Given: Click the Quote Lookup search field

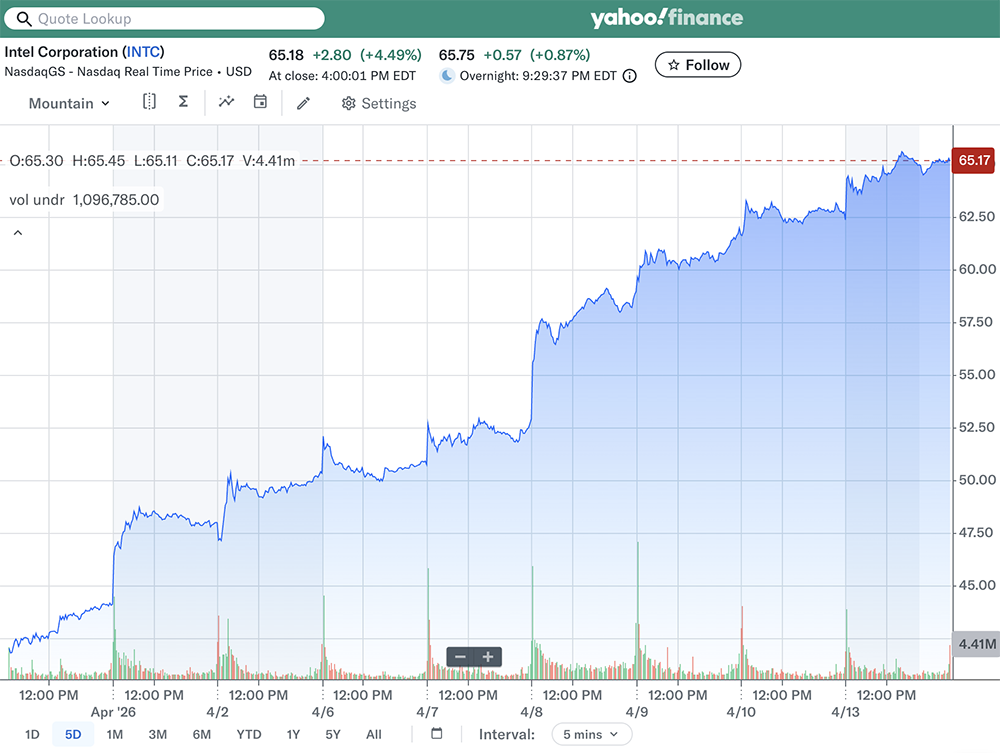Looking at the screenshot, I should click(x=165, y=18).
